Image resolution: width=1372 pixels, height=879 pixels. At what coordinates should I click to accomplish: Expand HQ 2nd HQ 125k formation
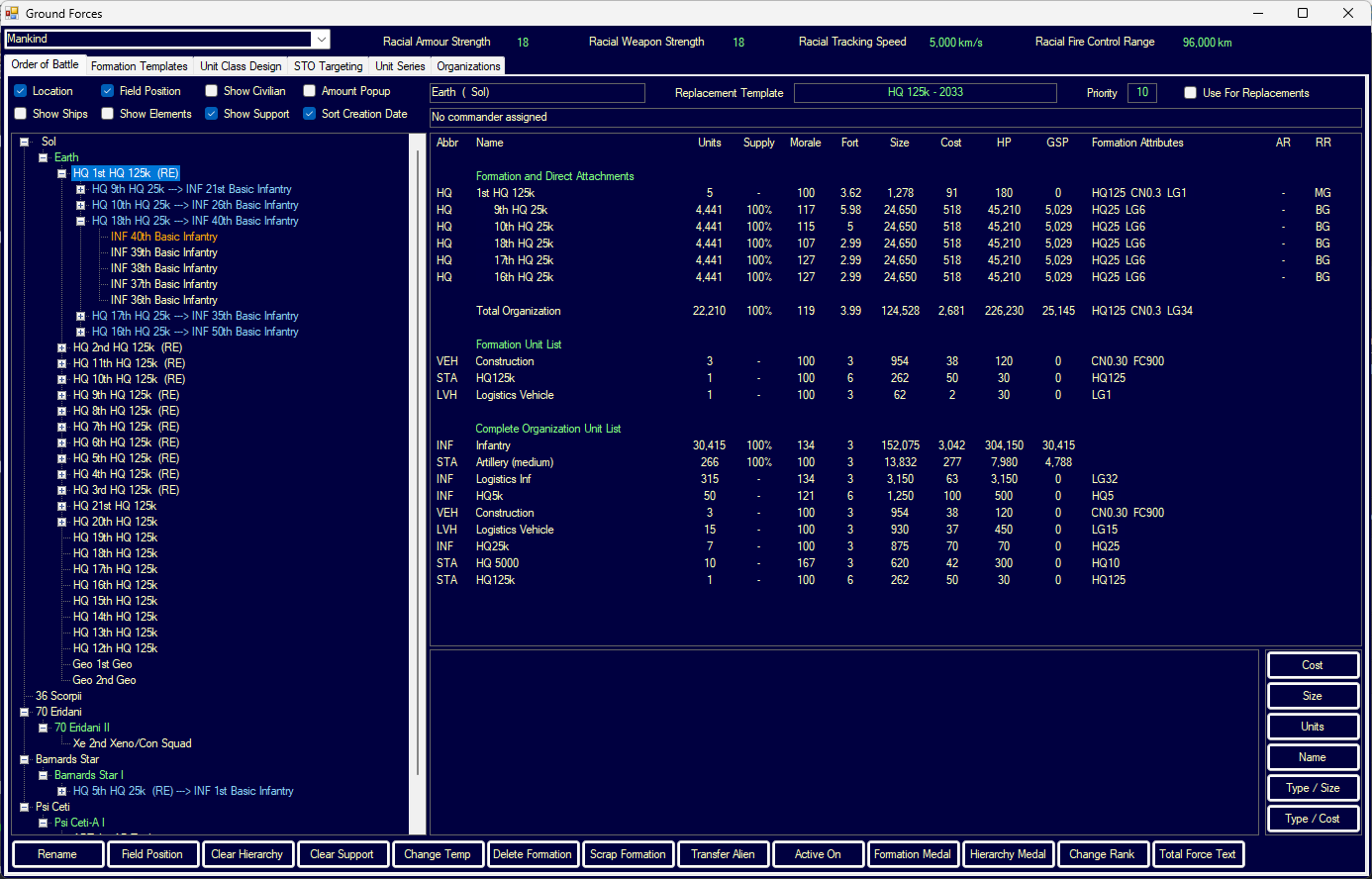tap(62, 347)
